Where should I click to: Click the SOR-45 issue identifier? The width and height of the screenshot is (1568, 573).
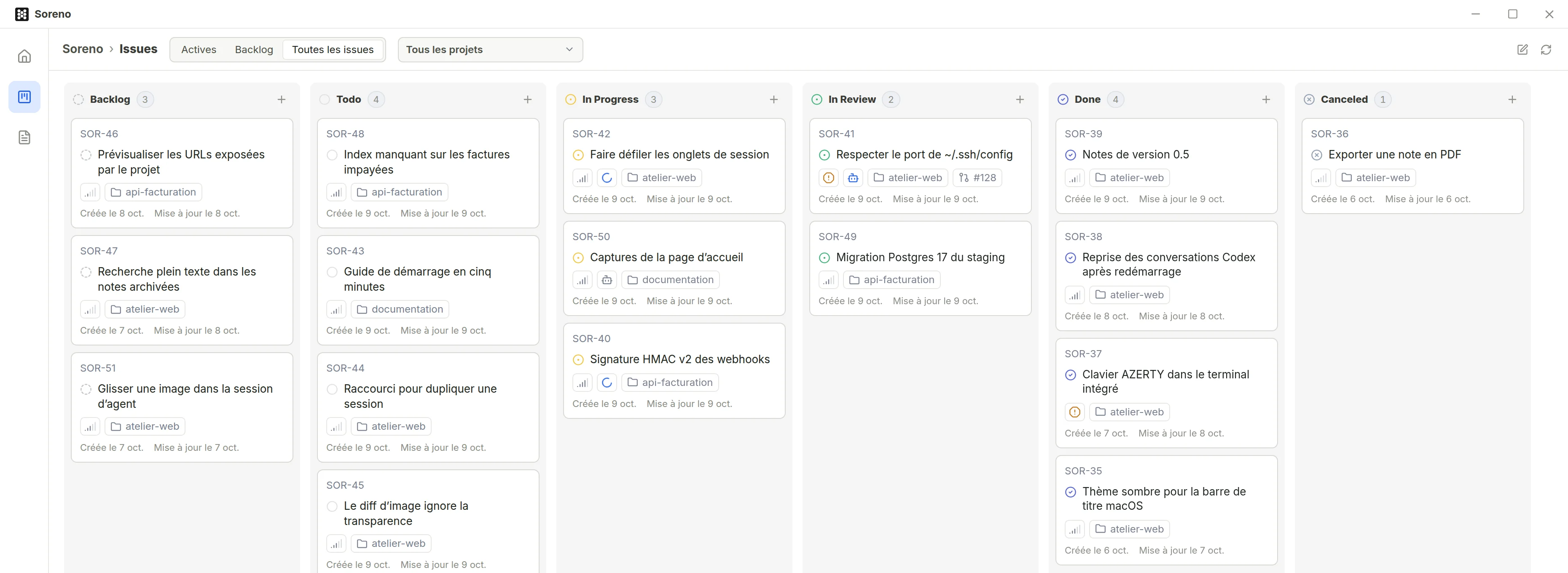point(345,485)
